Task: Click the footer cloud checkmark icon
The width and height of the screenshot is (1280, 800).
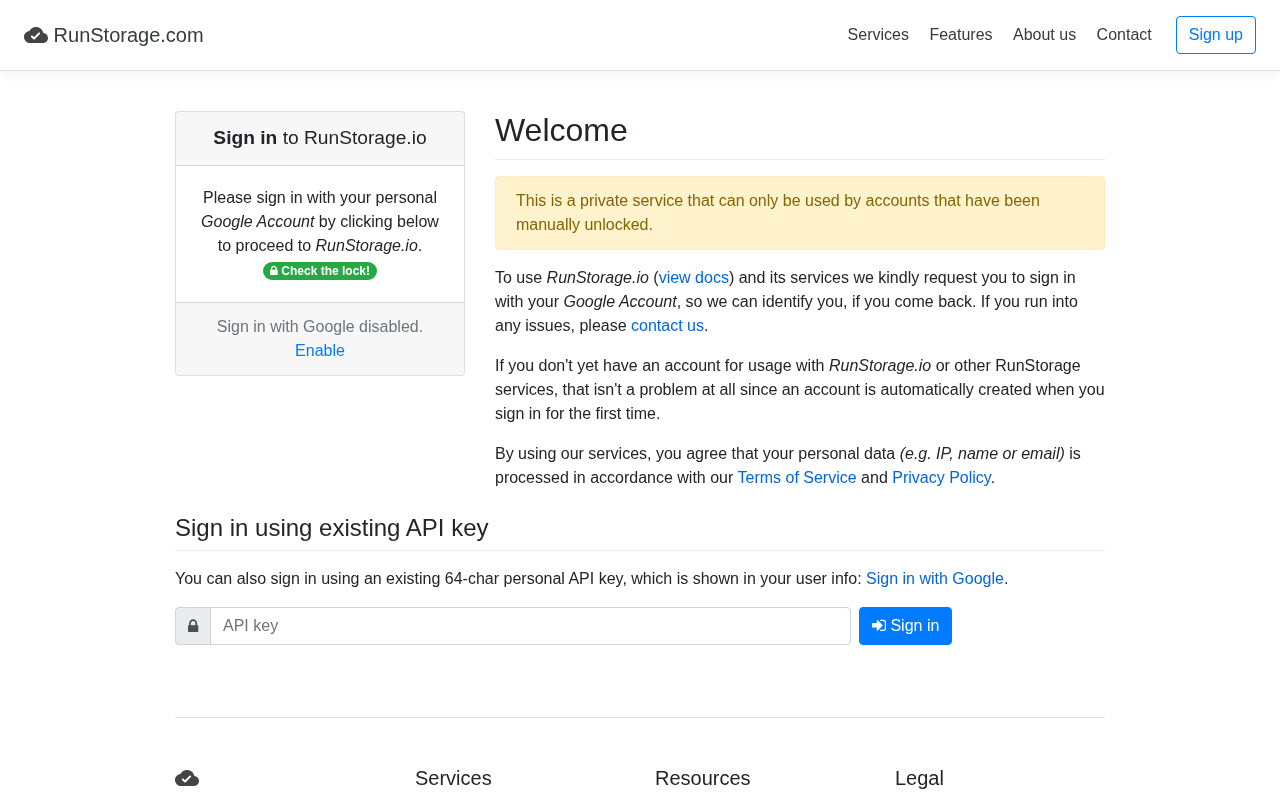Action: (187, 778)
